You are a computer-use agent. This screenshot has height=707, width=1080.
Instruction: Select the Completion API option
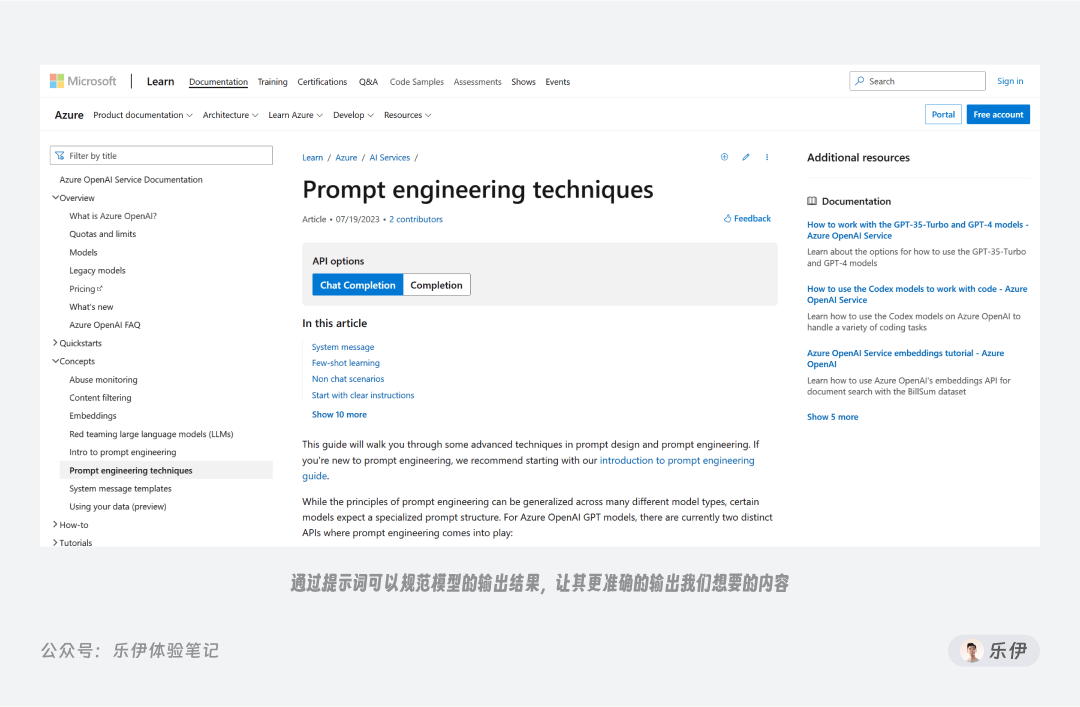pyautogui.click(x=437, y=285)
